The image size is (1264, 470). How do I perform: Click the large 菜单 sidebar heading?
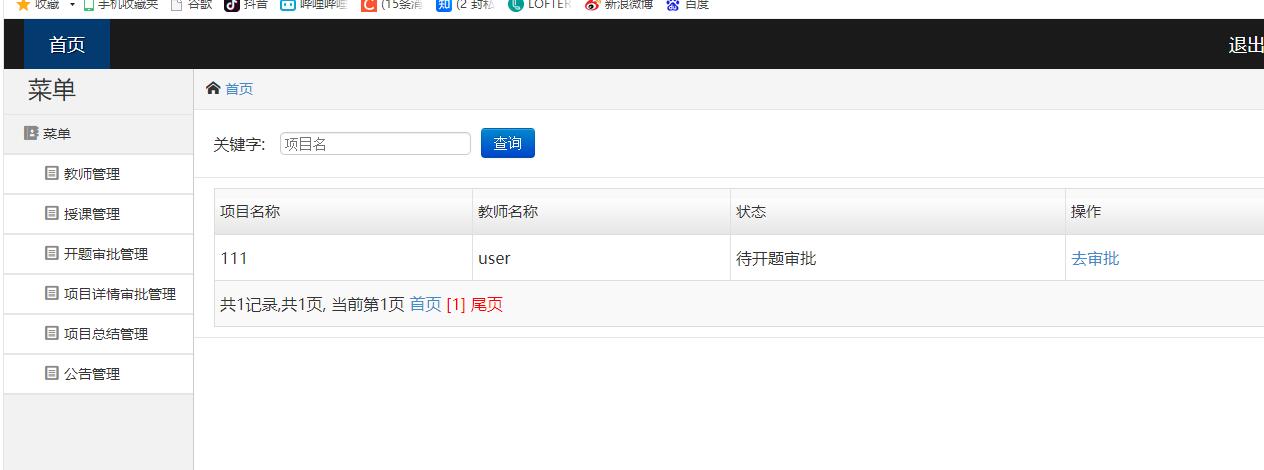tap(52, 90)
